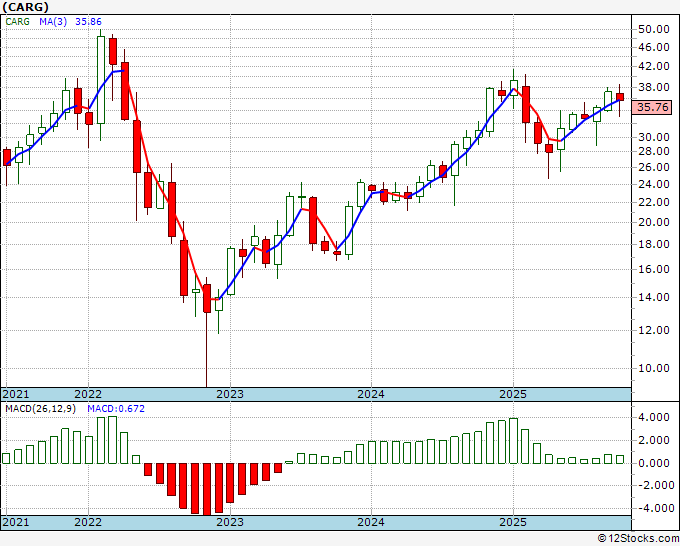Select the CARG legend label
Image resolution: width=680 pixels, height=546 pixels.
point(18,22)
